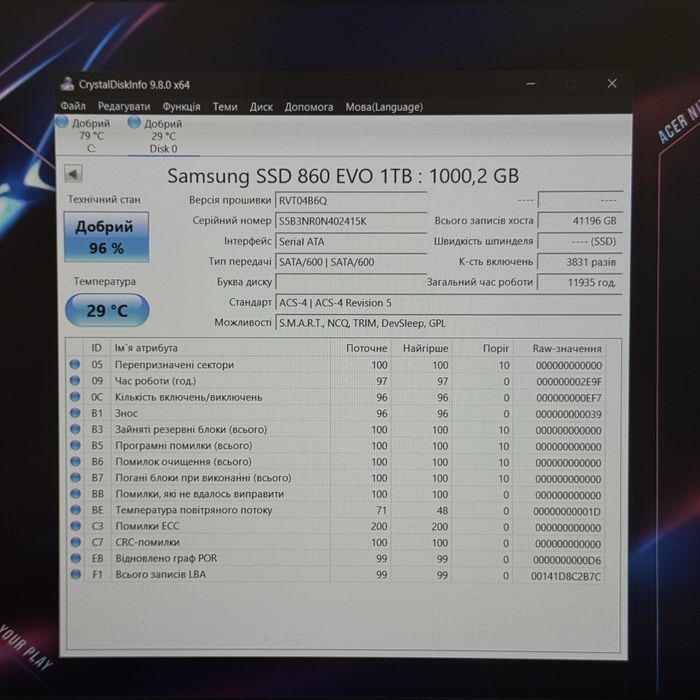Click the serial number field S5B3NR0N402415K

click(351, 221)
